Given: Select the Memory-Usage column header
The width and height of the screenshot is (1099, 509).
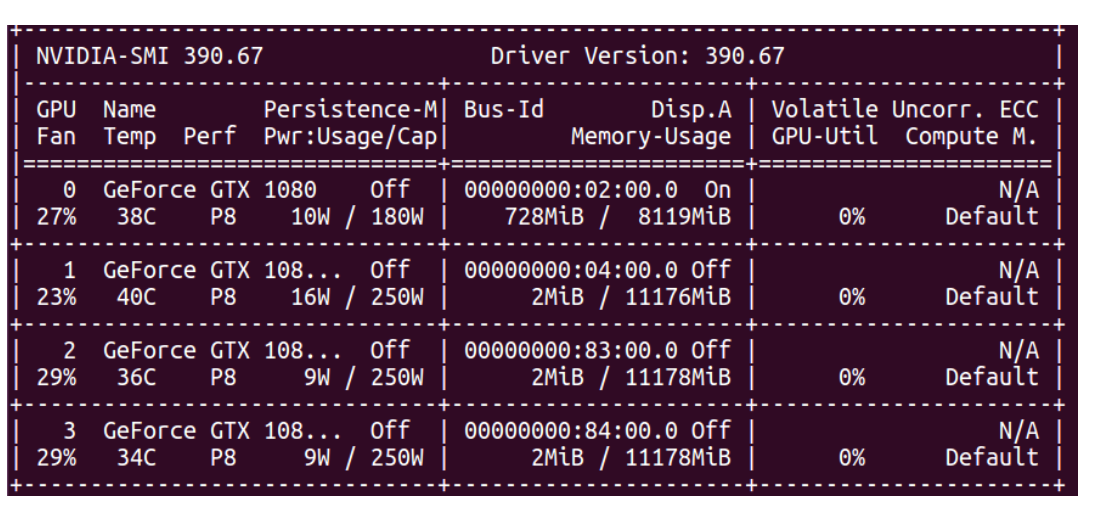Looking at the screenshot, I should [650, 137].
